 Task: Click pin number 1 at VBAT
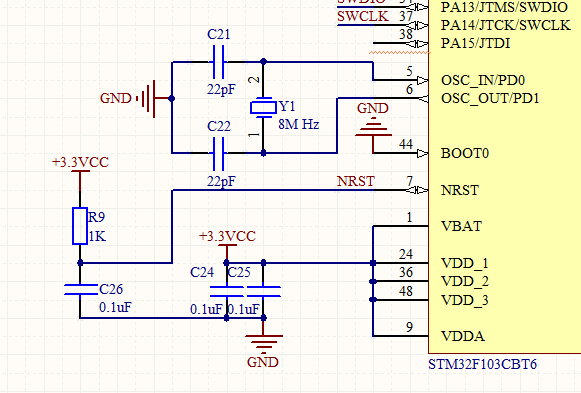click(x=409, y=217)
